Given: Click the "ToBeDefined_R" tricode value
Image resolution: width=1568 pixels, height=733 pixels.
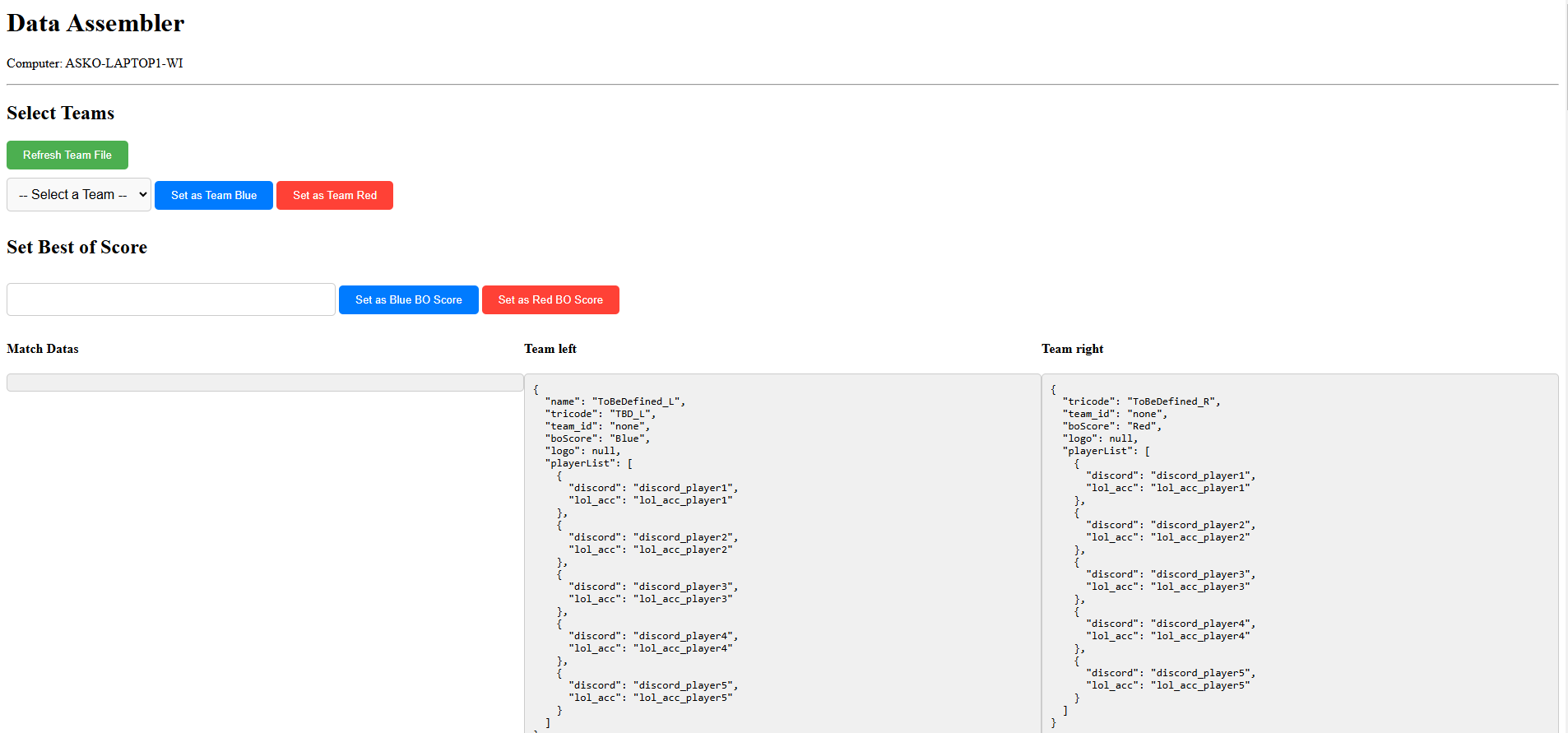Looking at the screenshot, I should click(x=1172, y=401).
